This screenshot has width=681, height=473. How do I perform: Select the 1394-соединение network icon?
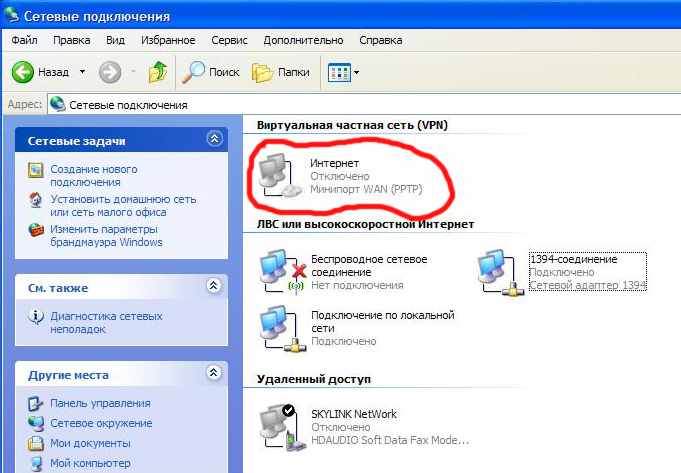[500, 272]
